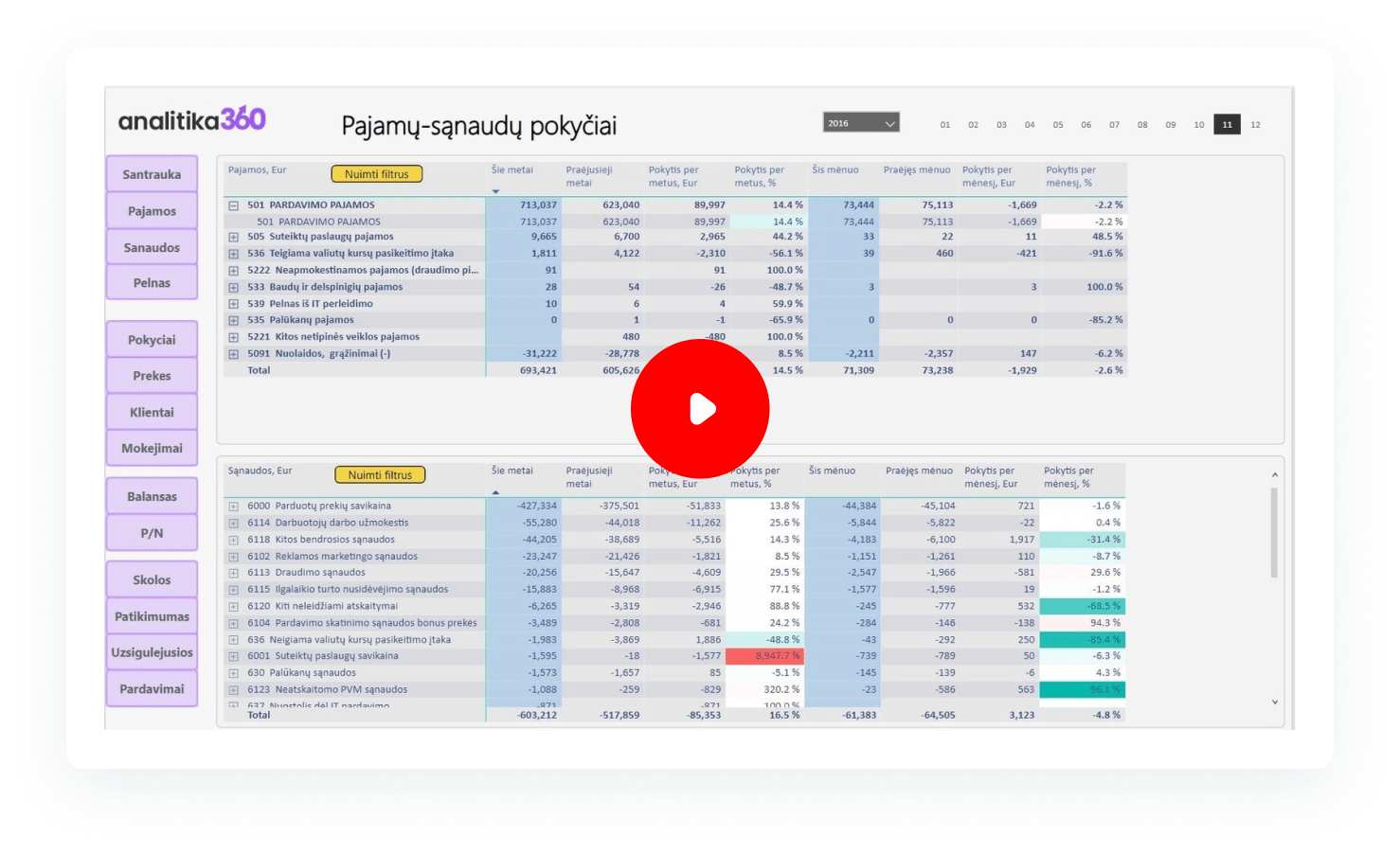Click the P/N sidebar button
The width and height of the screenshot is (1400, 854).
tap(152, 533)
